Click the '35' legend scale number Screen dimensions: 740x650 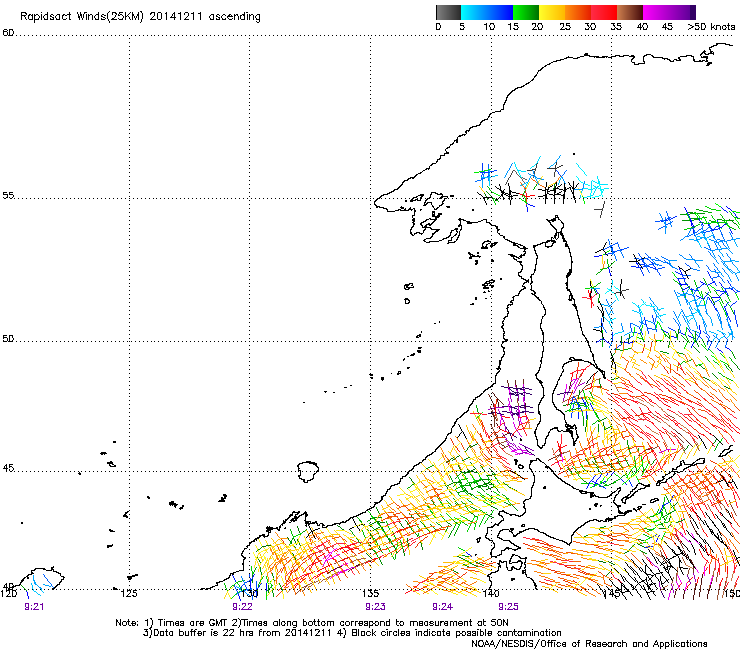pyautogui.click(x=616, y=27)
